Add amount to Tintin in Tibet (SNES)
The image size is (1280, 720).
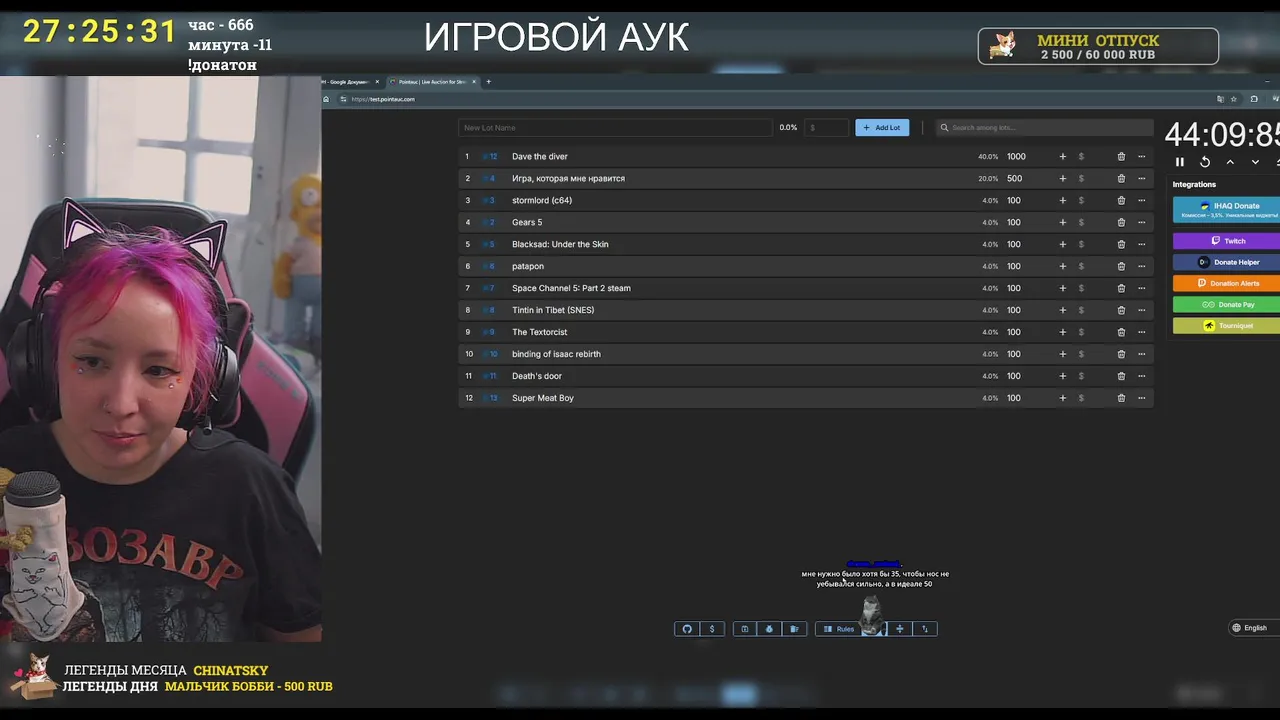pyautogui.click(x=1062, y=311)
